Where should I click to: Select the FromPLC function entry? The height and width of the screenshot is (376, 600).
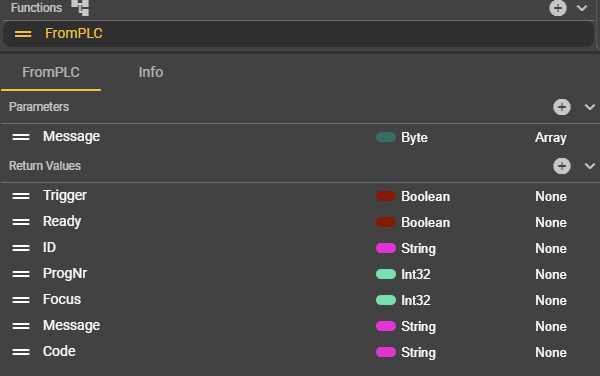[x=298, y=34]
